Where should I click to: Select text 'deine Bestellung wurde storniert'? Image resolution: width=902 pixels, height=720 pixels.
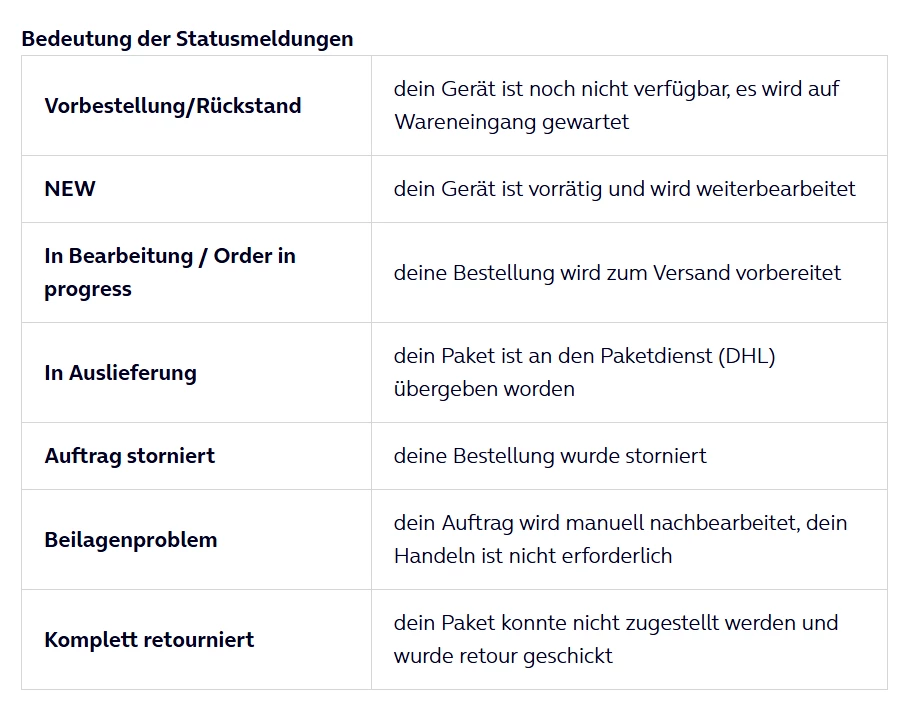[550, 456]
